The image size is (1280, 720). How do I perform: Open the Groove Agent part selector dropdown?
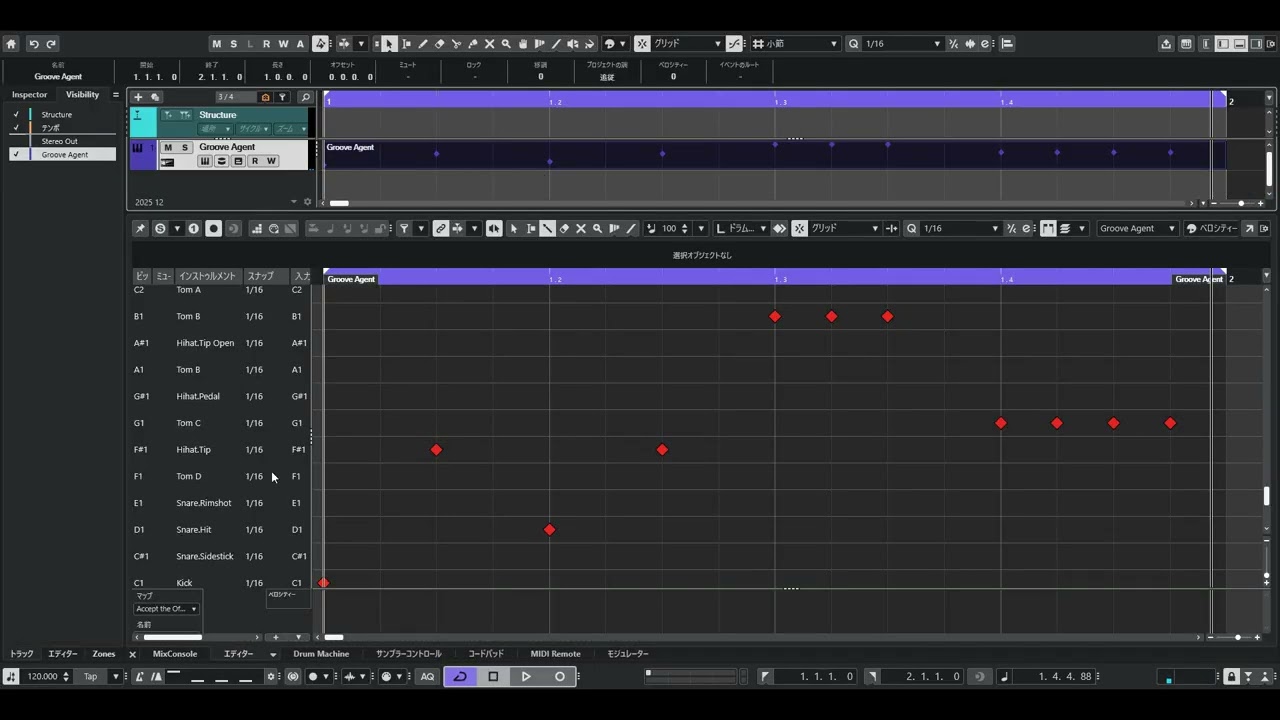(x=1138, y=229)
